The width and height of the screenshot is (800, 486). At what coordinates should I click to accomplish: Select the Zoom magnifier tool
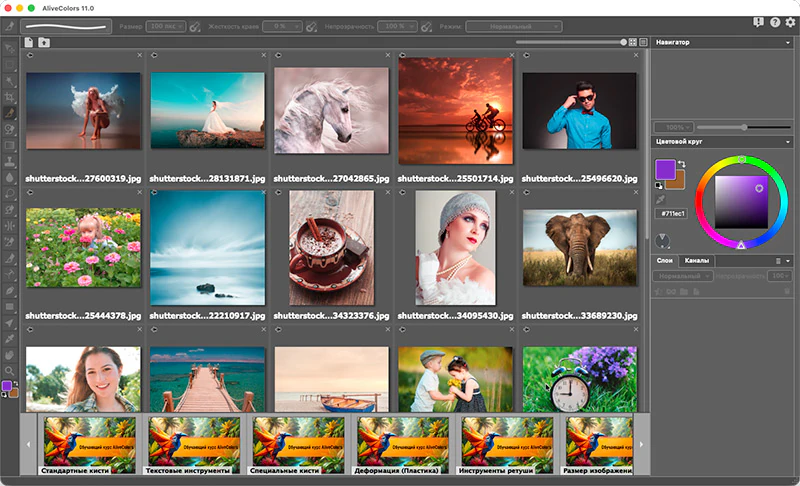click(9, 371)
